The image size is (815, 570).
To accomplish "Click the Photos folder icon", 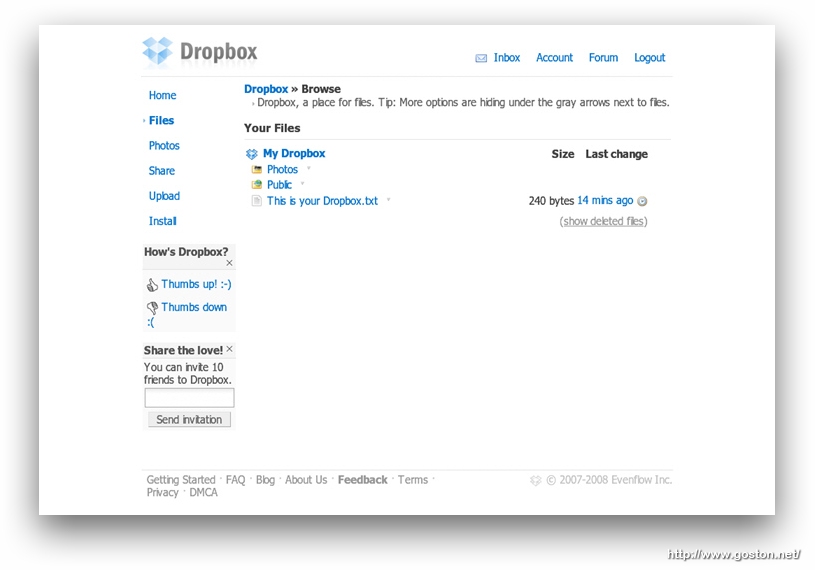I will point(257,169).
